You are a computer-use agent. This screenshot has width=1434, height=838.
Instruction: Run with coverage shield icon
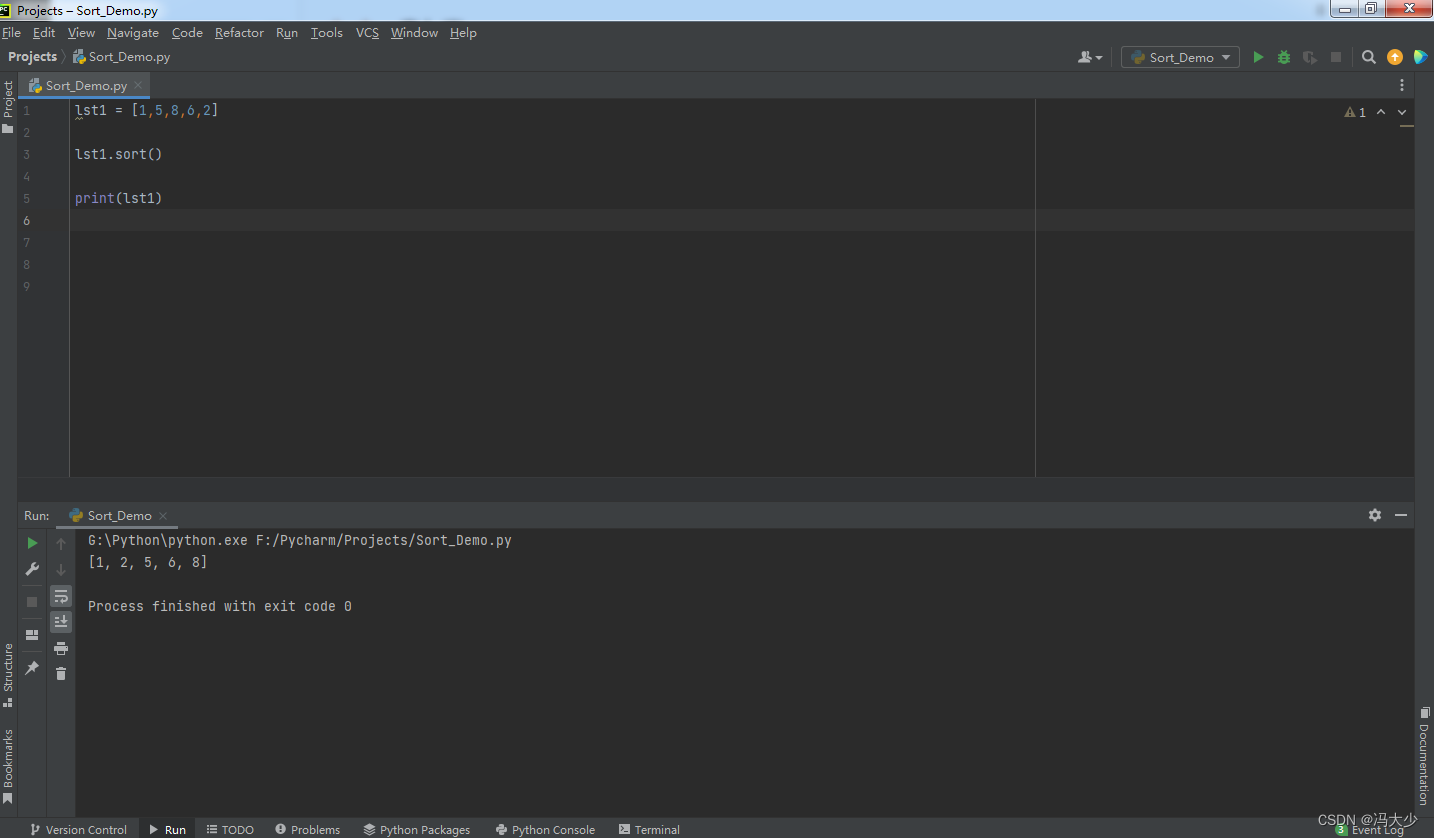point(1310,57)
